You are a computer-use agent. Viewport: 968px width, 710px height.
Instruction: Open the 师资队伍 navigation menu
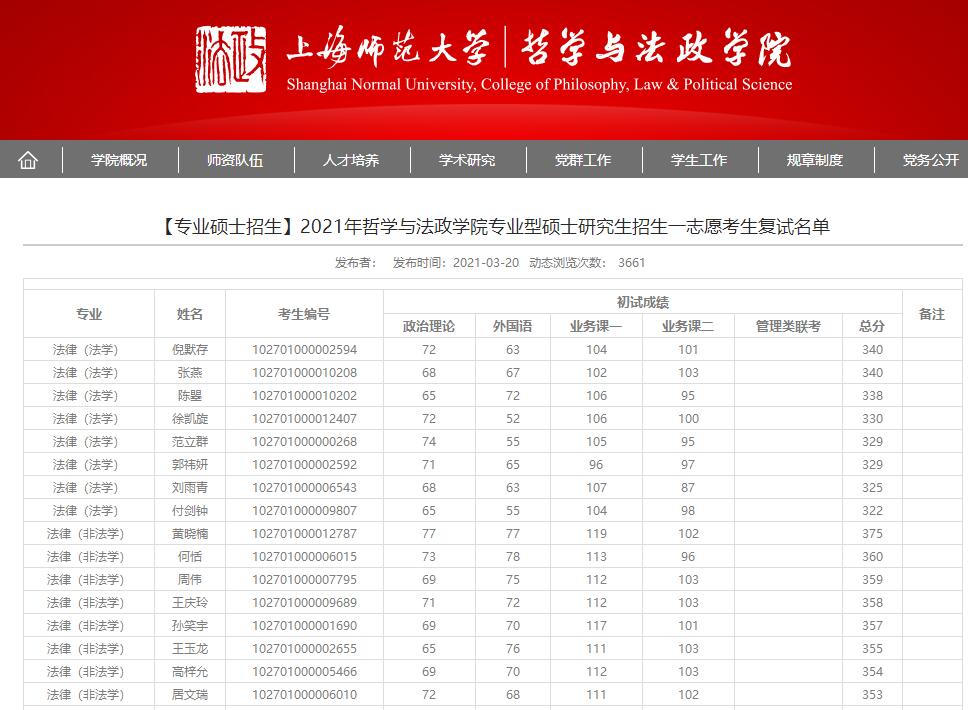point(235,159)
